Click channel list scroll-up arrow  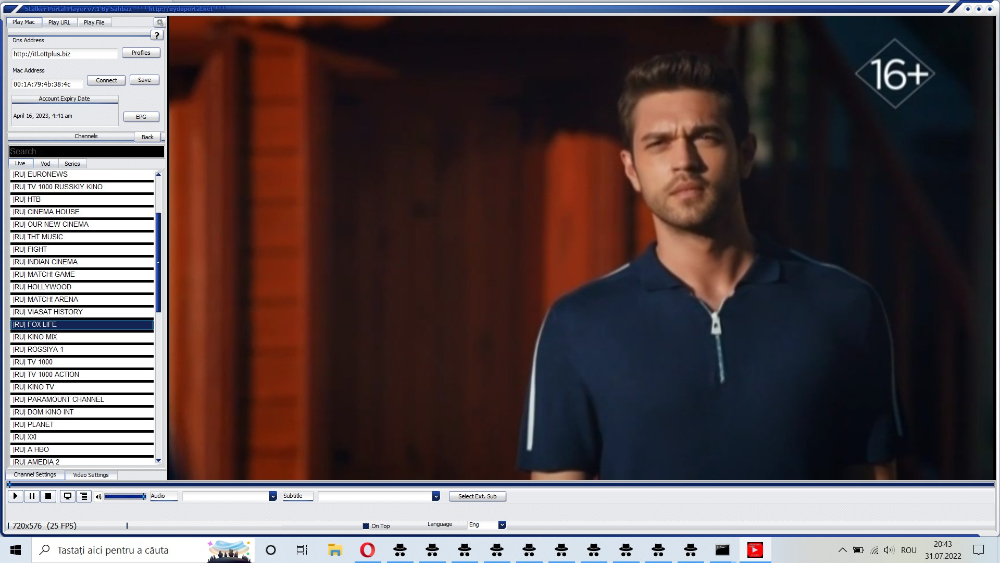pyautogui.click(x=158, y=174)
